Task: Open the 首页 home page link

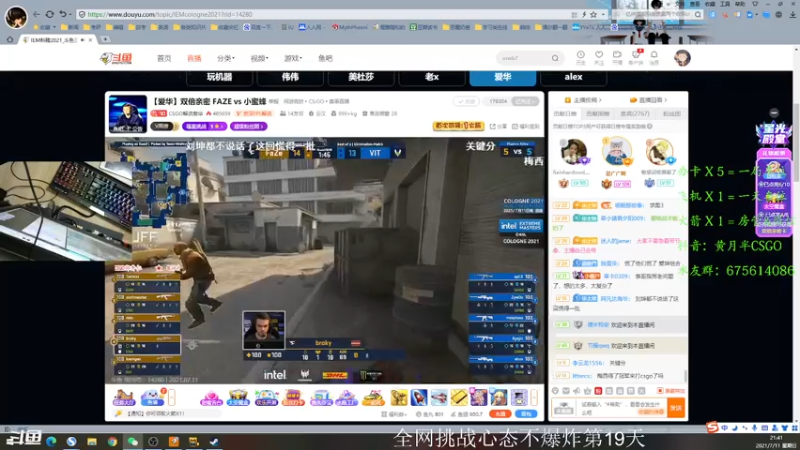Action: pyautogui.click(x=164, y=58)
